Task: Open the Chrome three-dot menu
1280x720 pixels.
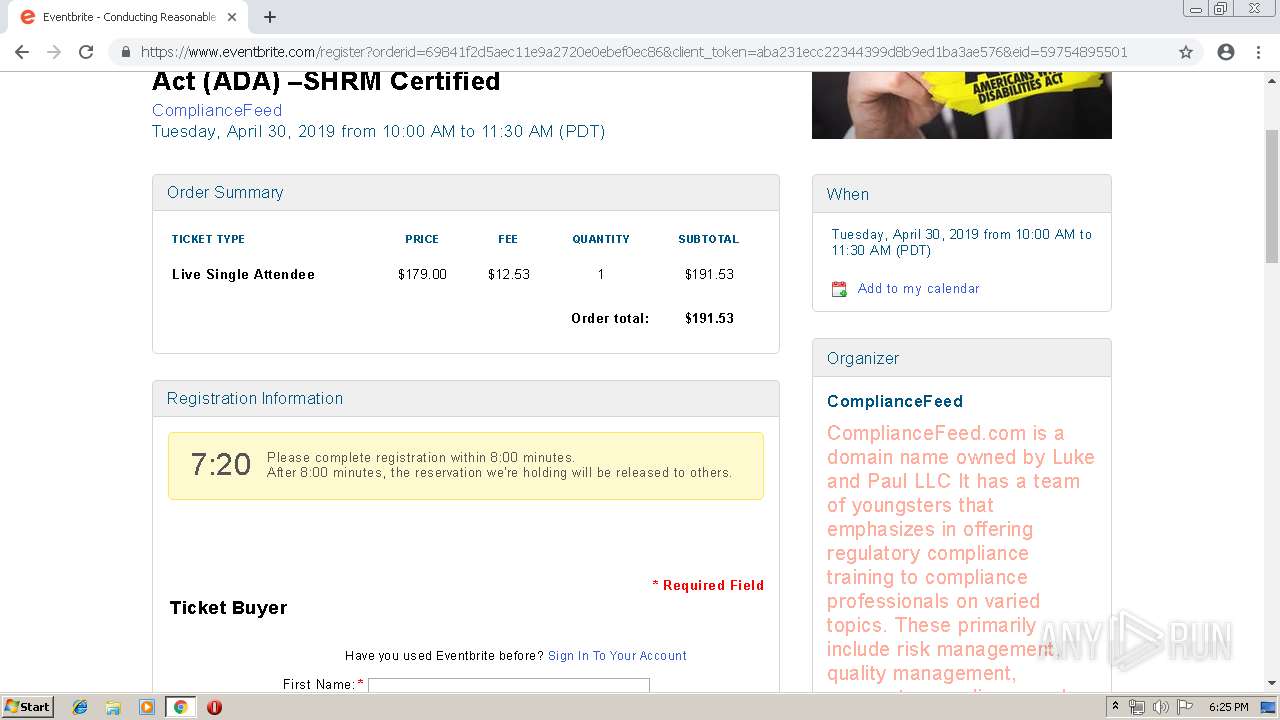Action: 1258,52
